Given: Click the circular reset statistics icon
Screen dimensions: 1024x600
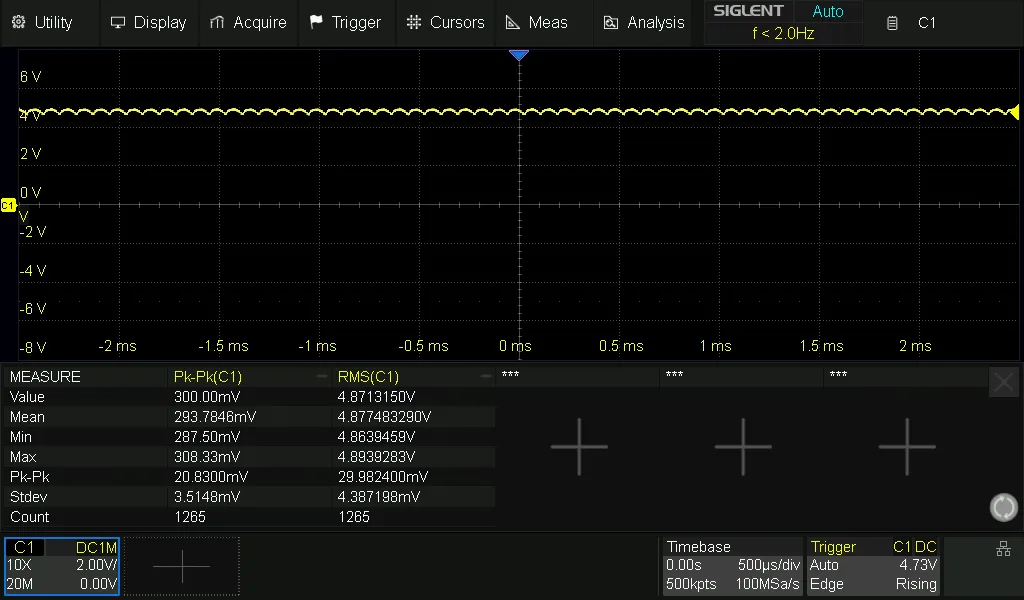Looking at the screenshot, I should 1003,507.
